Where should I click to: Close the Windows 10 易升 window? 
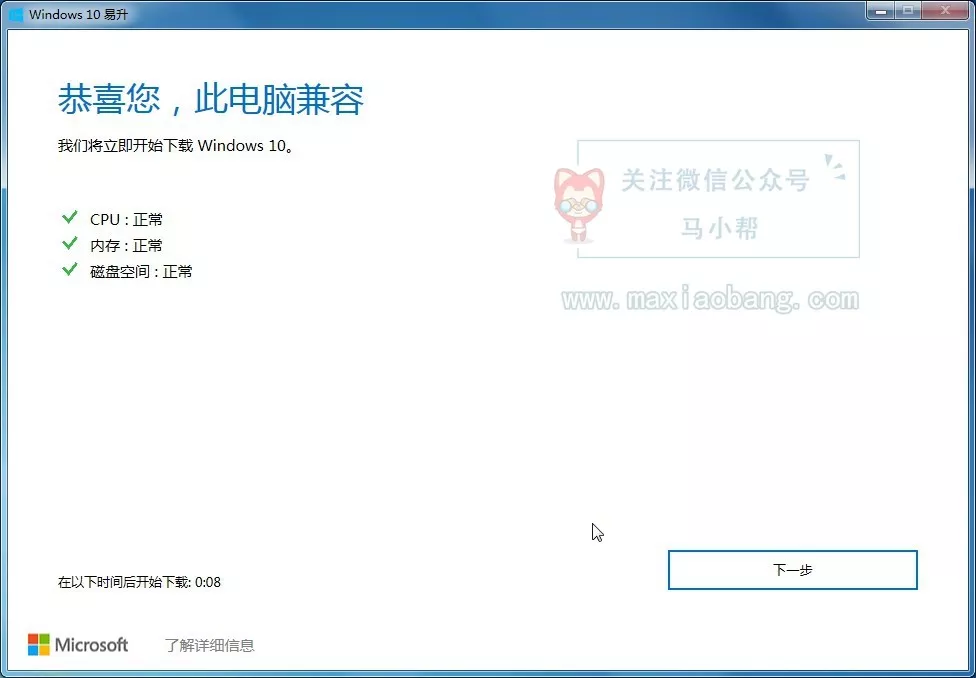click(x=945, y=10)
